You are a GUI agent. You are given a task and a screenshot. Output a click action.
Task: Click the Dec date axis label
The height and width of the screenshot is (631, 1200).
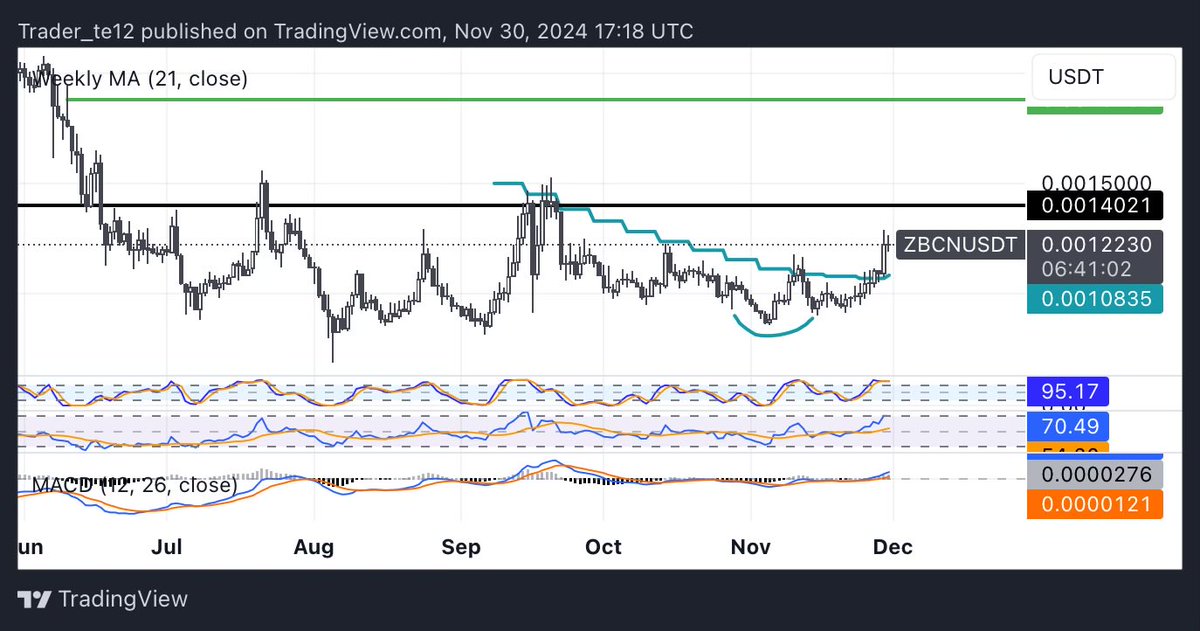(x=893, y=547)
